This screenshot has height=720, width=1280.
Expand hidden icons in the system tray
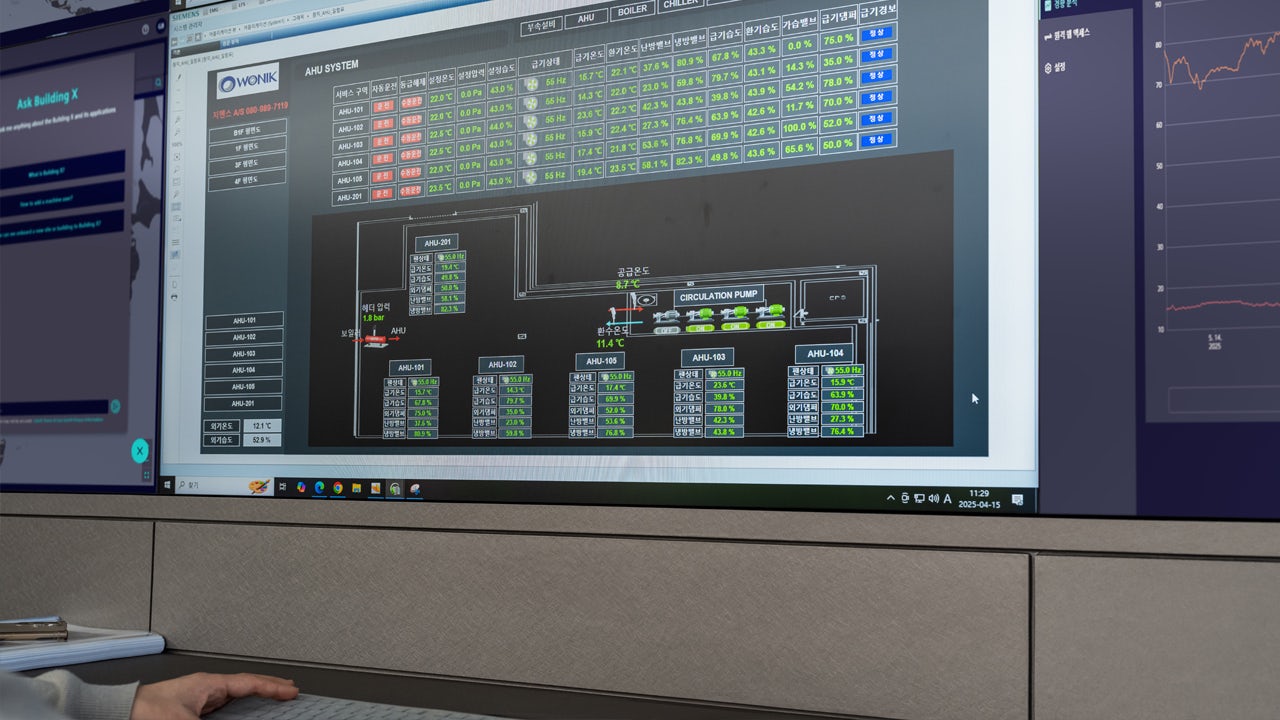click(890, 498)
